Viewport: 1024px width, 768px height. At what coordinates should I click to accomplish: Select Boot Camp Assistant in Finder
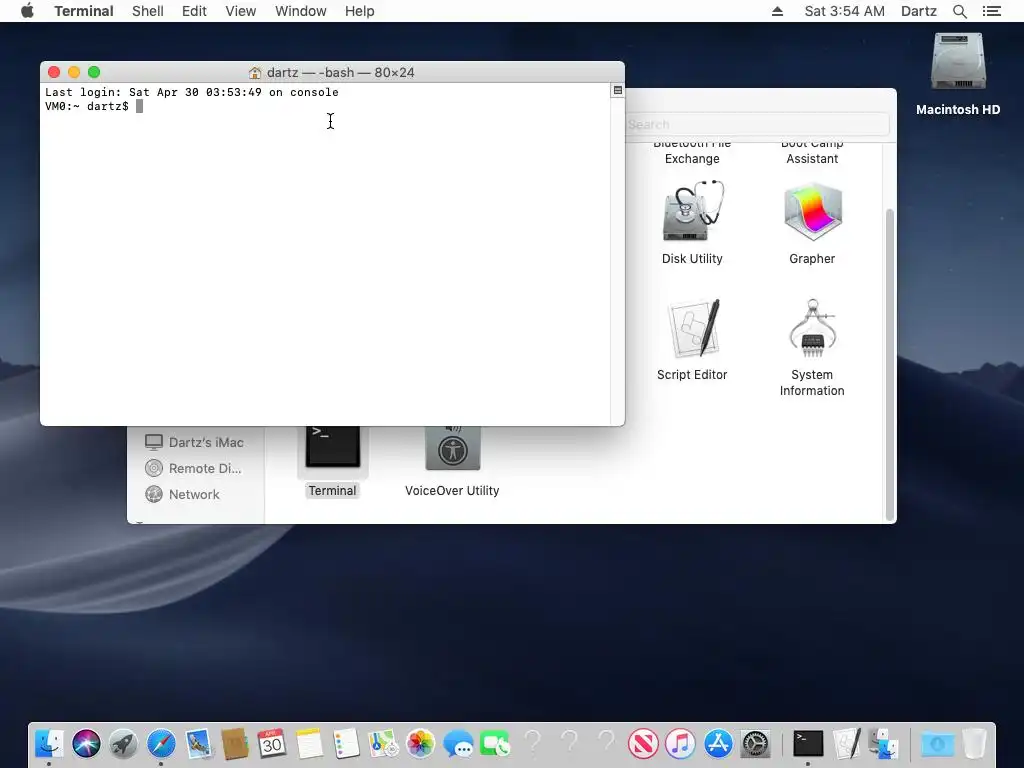pos(812,153)
